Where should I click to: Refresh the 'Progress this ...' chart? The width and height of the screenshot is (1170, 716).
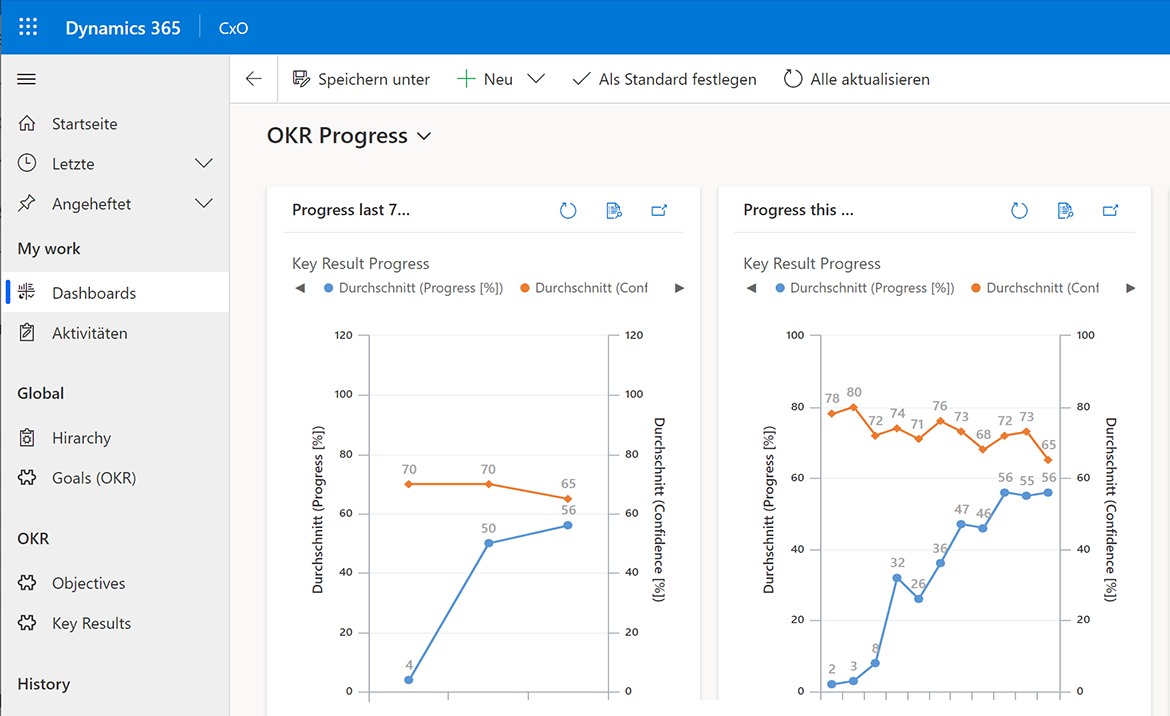1019,210
